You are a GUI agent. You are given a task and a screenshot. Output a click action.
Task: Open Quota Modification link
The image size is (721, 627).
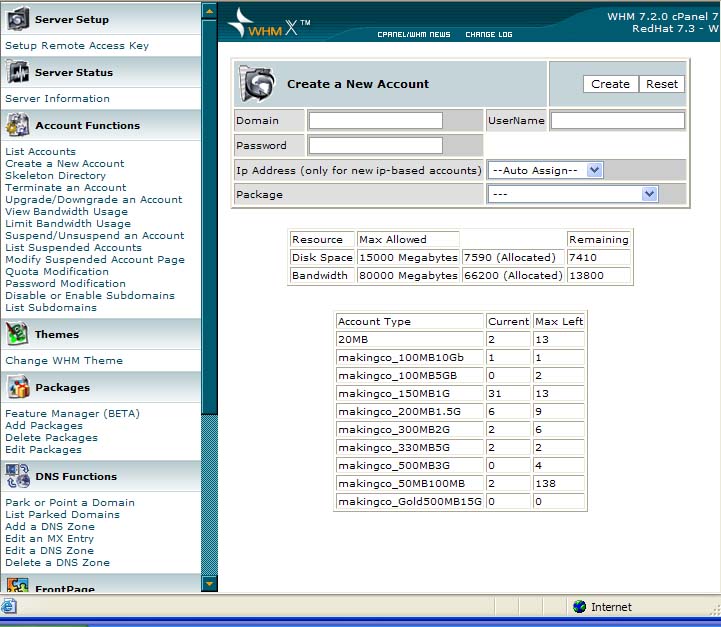[57, 271]
